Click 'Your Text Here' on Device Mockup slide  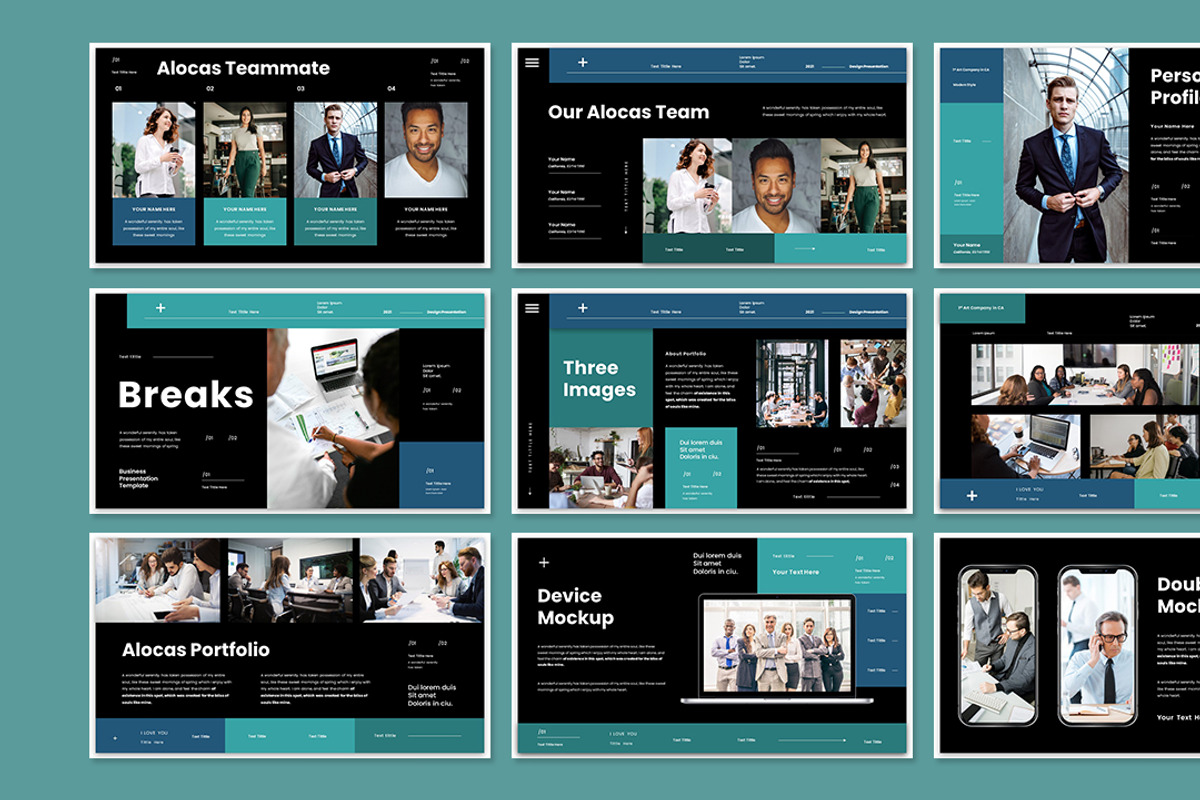(x=795, y=572)
